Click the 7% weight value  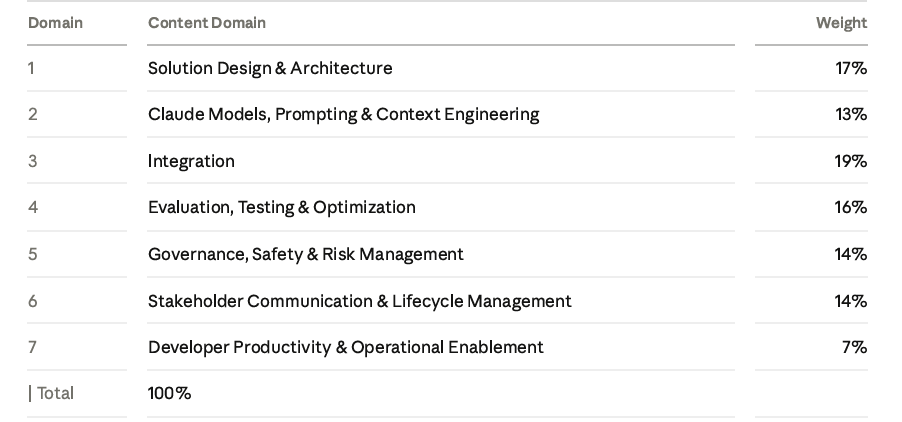pyautogui.click(x=854, y=347)
